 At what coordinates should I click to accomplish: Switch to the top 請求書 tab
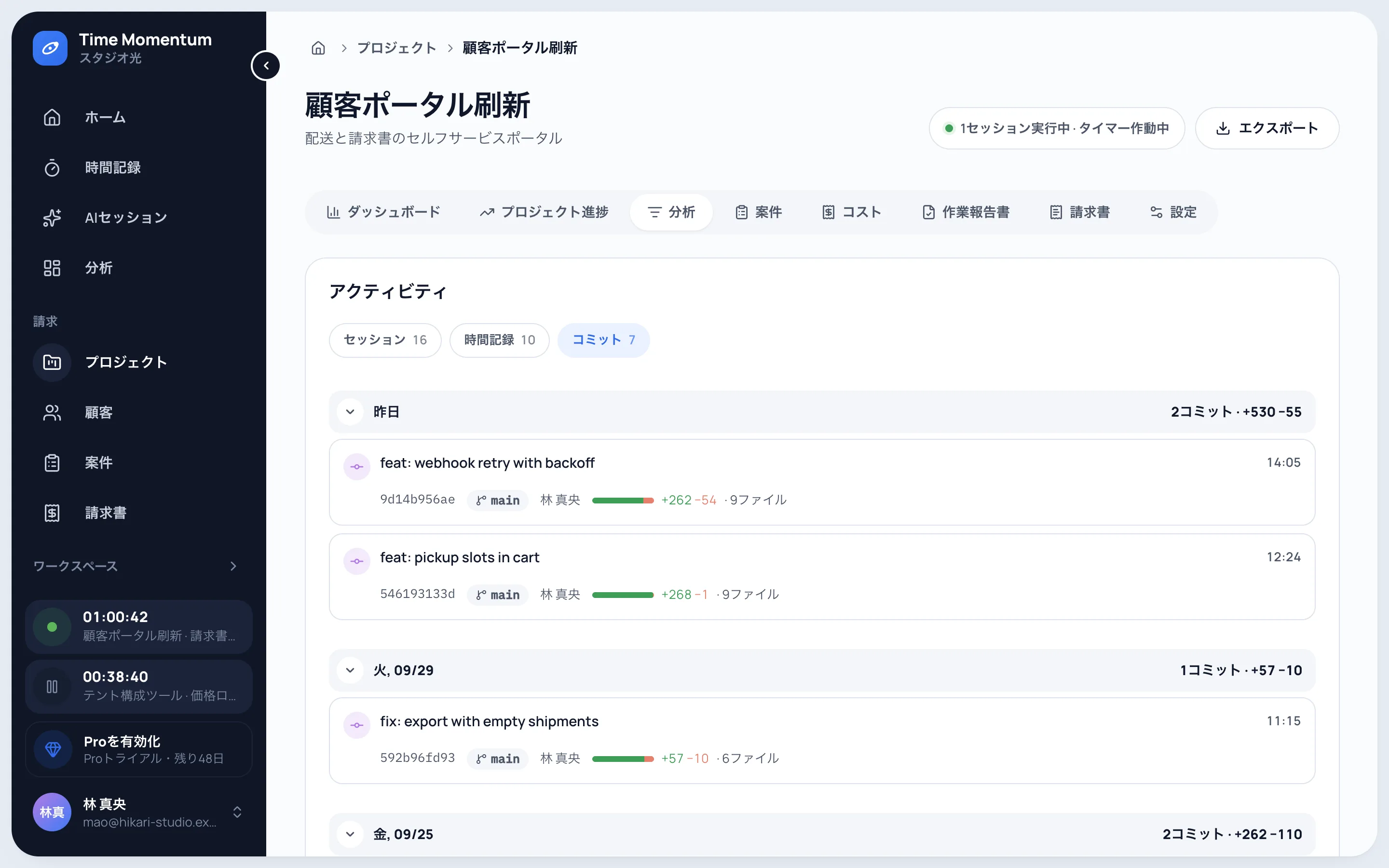[1079, 212]
